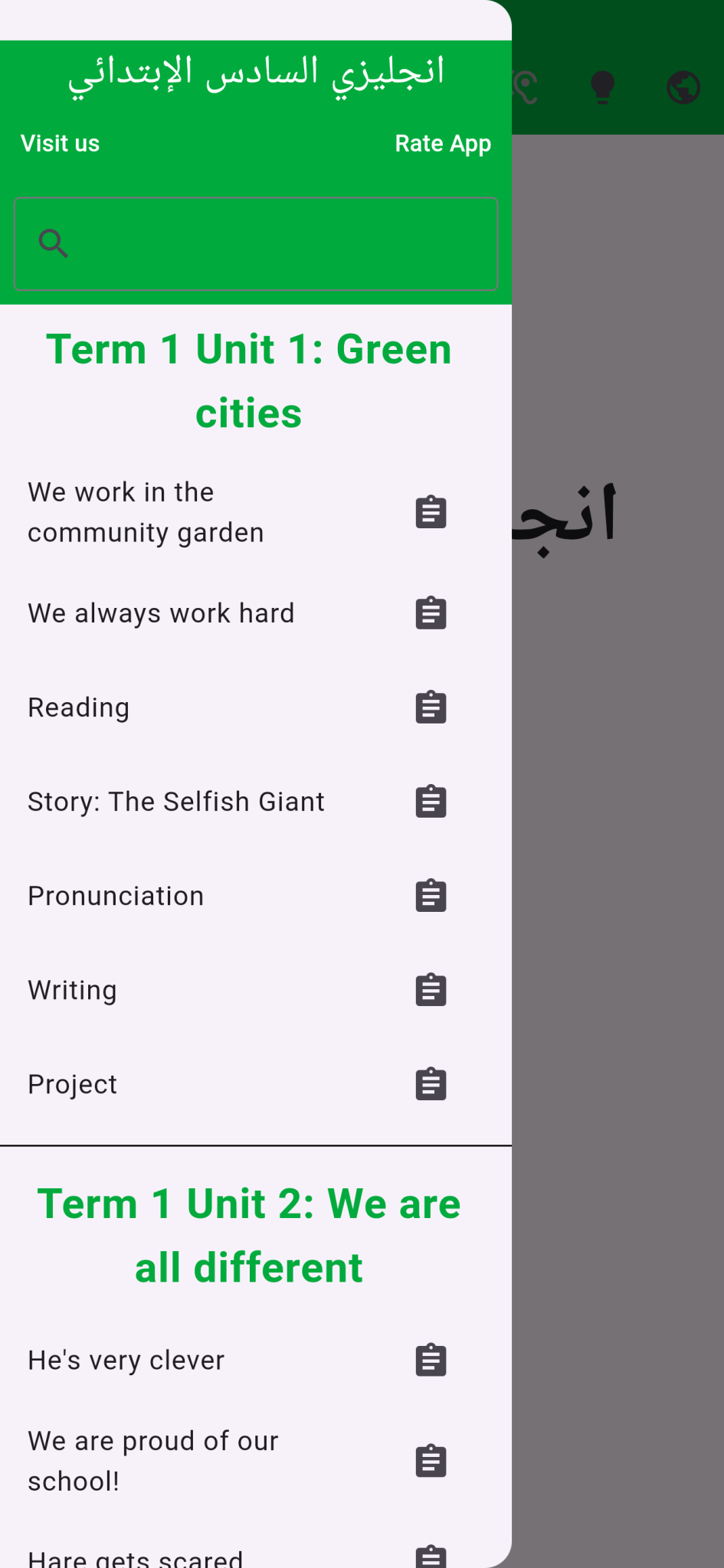Open lesson We work in the community garden
This screenshot has width=724, height=1568.
click(x=146, y=512)
